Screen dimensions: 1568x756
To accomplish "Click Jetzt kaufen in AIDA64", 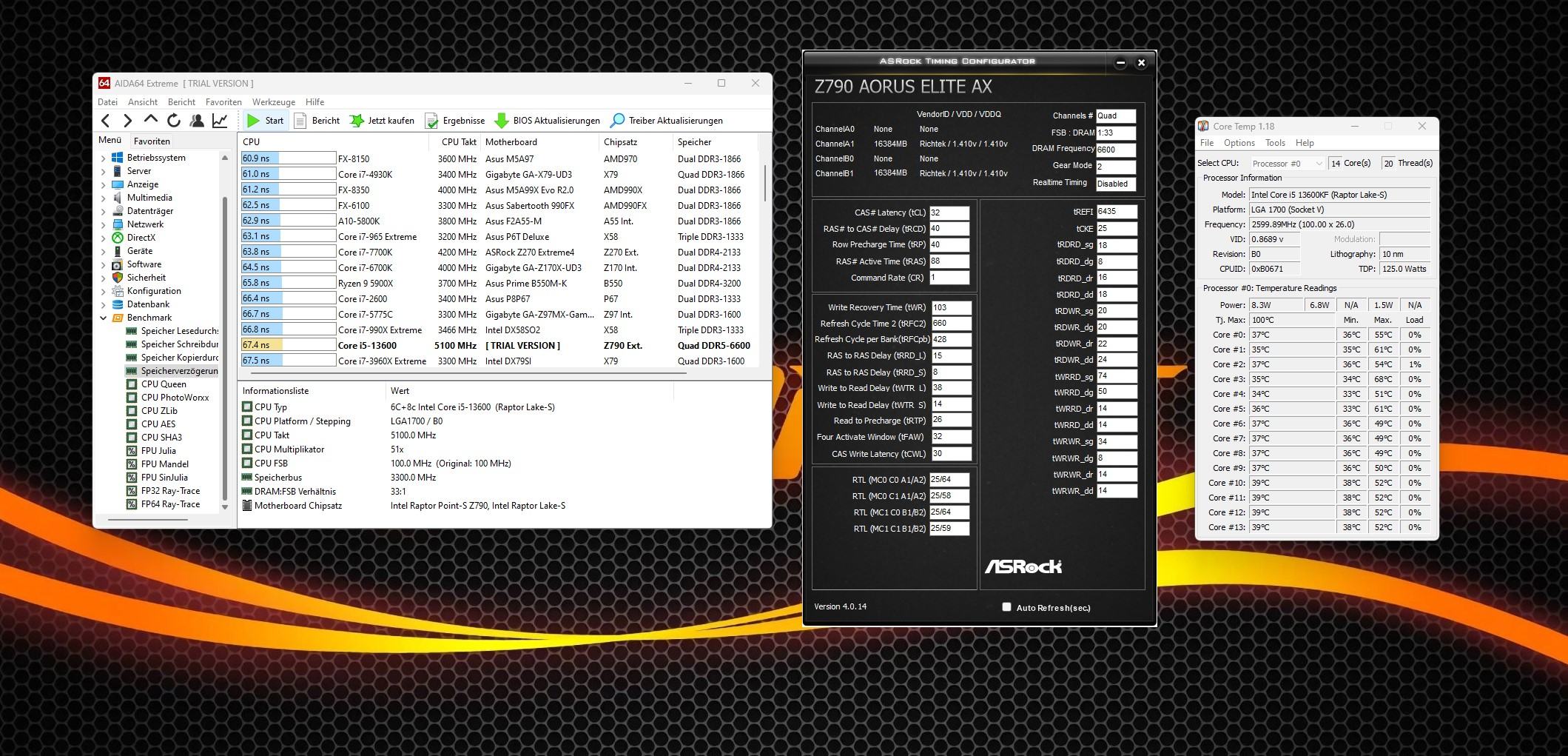I will pyautogui.click(x=382, y=121).
